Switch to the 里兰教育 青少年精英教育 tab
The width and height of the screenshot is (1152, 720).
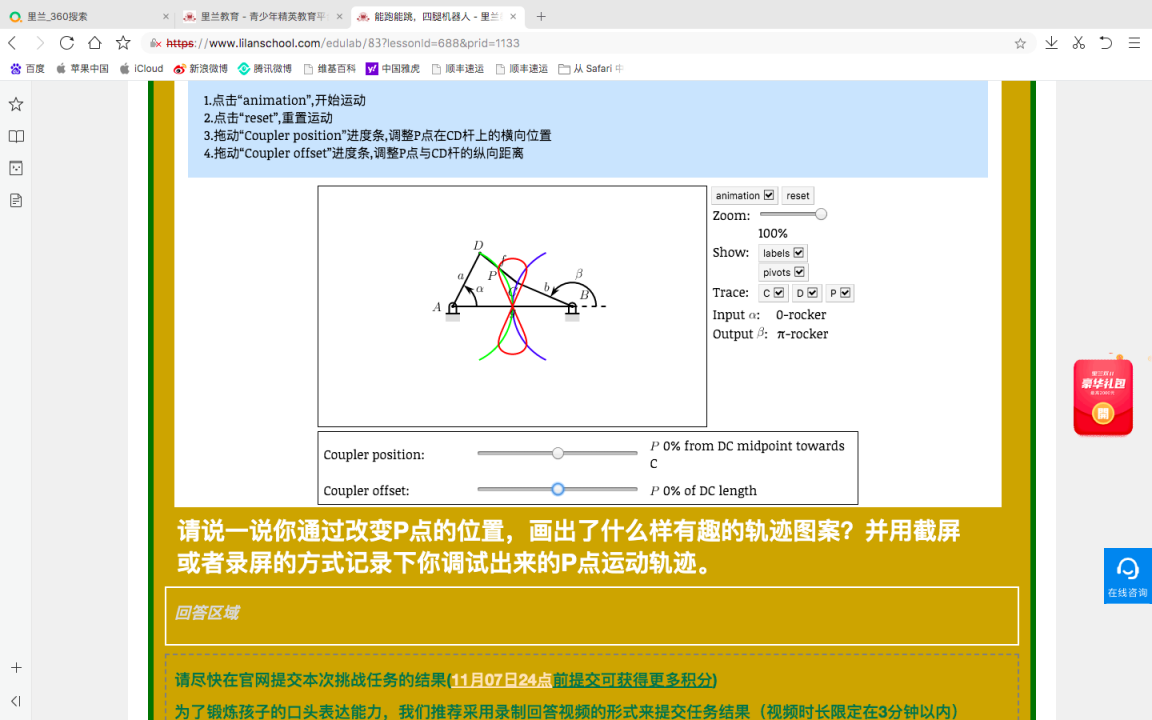(263, 16)
